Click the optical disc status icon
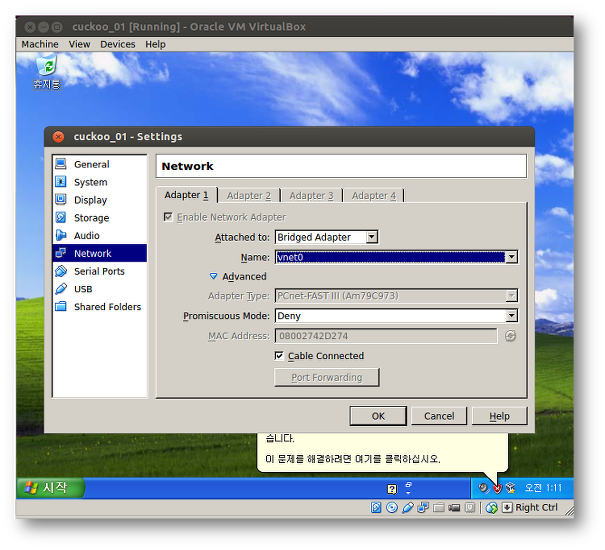 [392, 508]
